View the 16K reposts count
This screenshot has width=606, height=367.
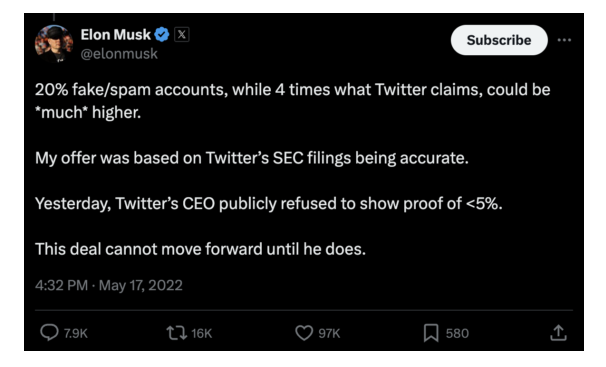coord(202,333)
